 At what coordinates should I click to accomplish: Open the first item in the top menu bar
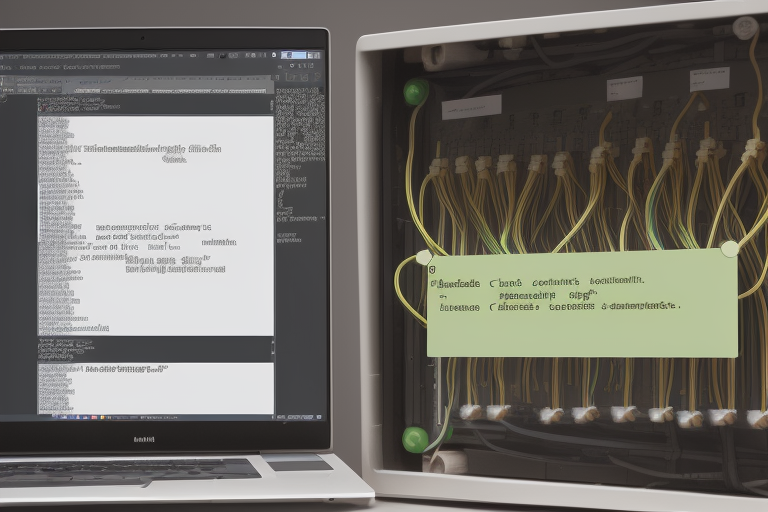pyautogui.click(x=8, y=55)
